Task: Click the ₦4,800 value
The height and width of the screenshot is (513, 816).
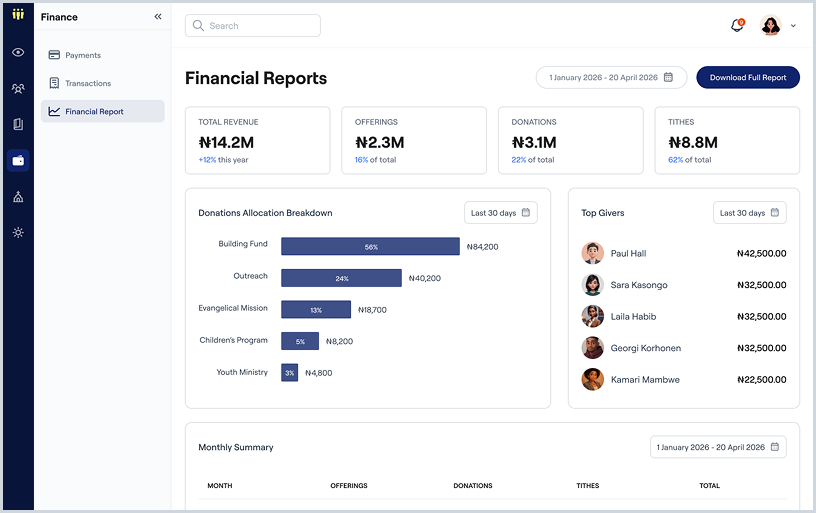Action: coord(318,373)
